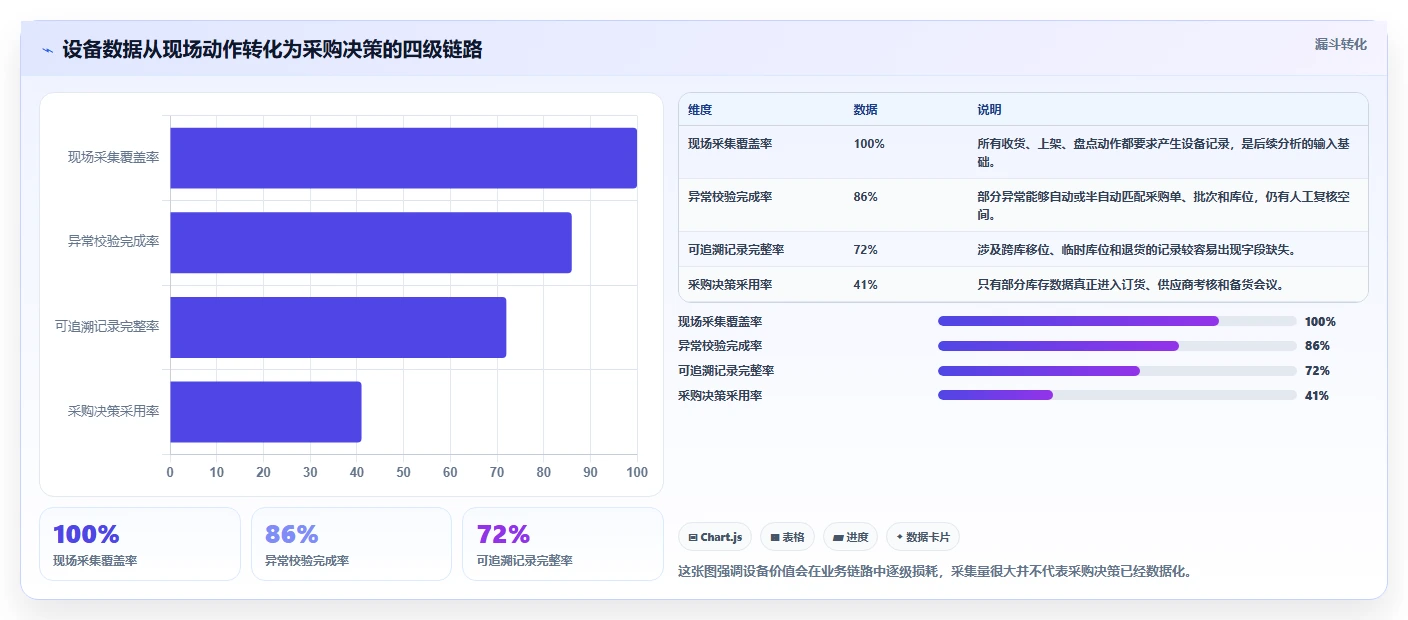Screen dimensions: 1408x620
Task: Click the description starting 只有部分库存数据
Action: 1130,285
